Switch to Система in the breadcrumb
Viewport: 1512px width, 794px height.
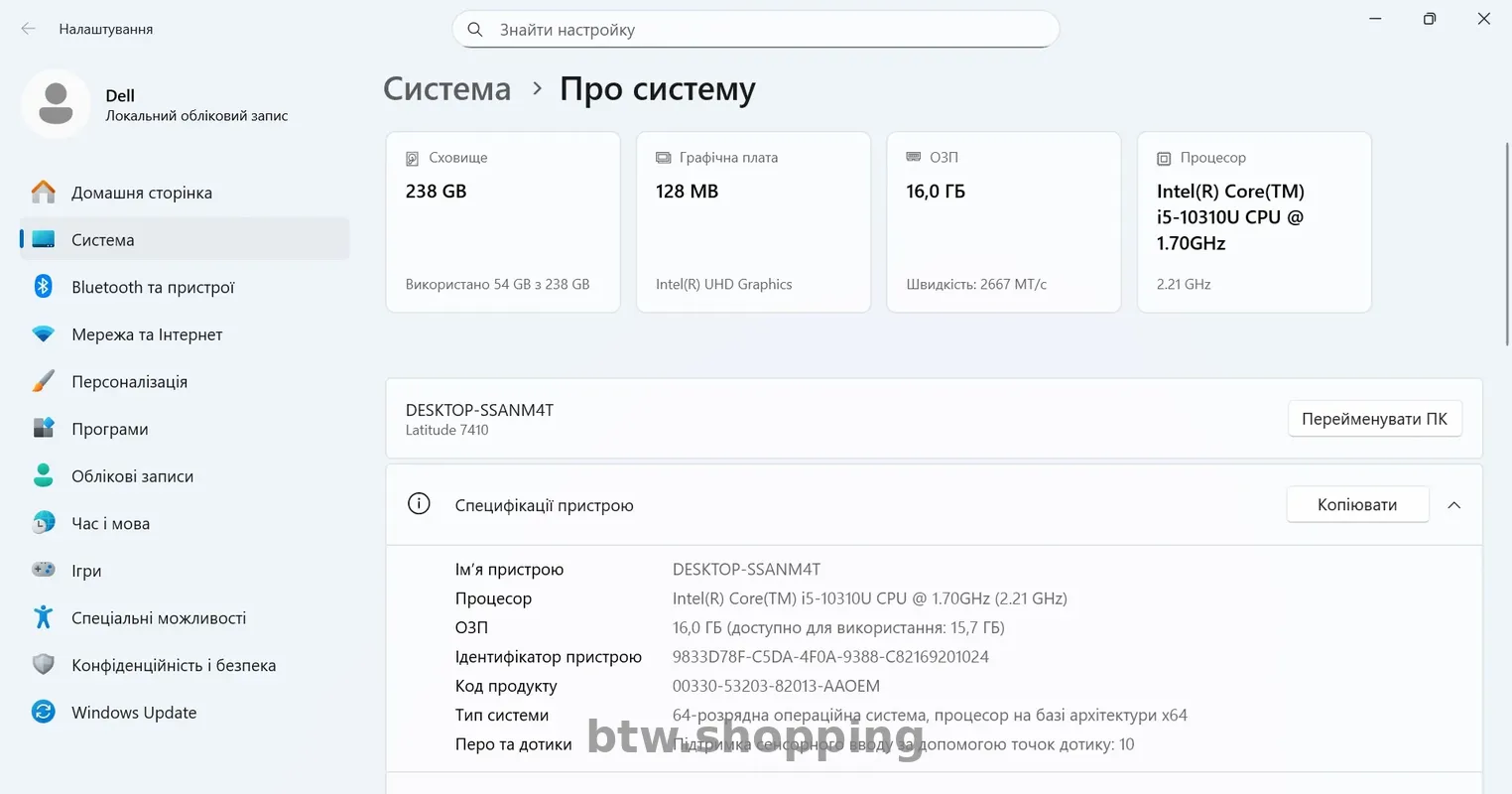click(446, 88)
